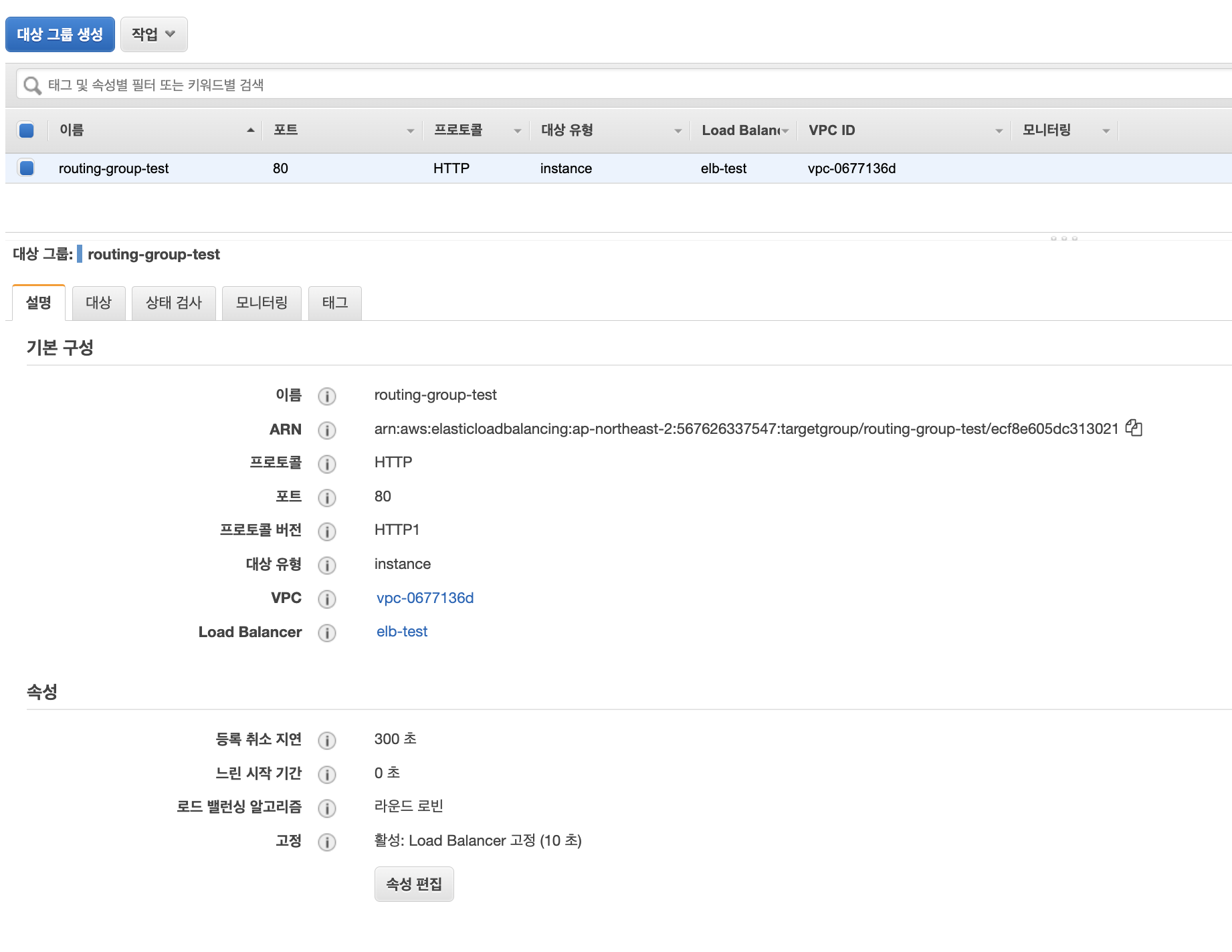This screenshot has width=1232, height=952.
Task: Open the 대상 유형 column dropdown arrow
Action: pos(678,131)
